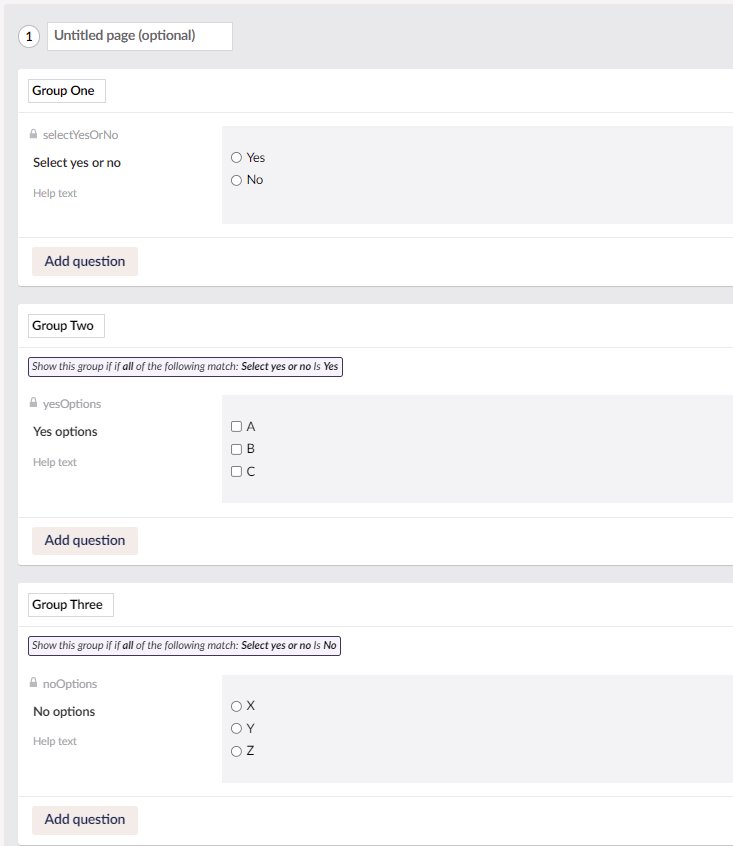This screenshot has width=733, height=846.
Task: Click the lock icon beside yesOptions
Action: pos(34,403)
